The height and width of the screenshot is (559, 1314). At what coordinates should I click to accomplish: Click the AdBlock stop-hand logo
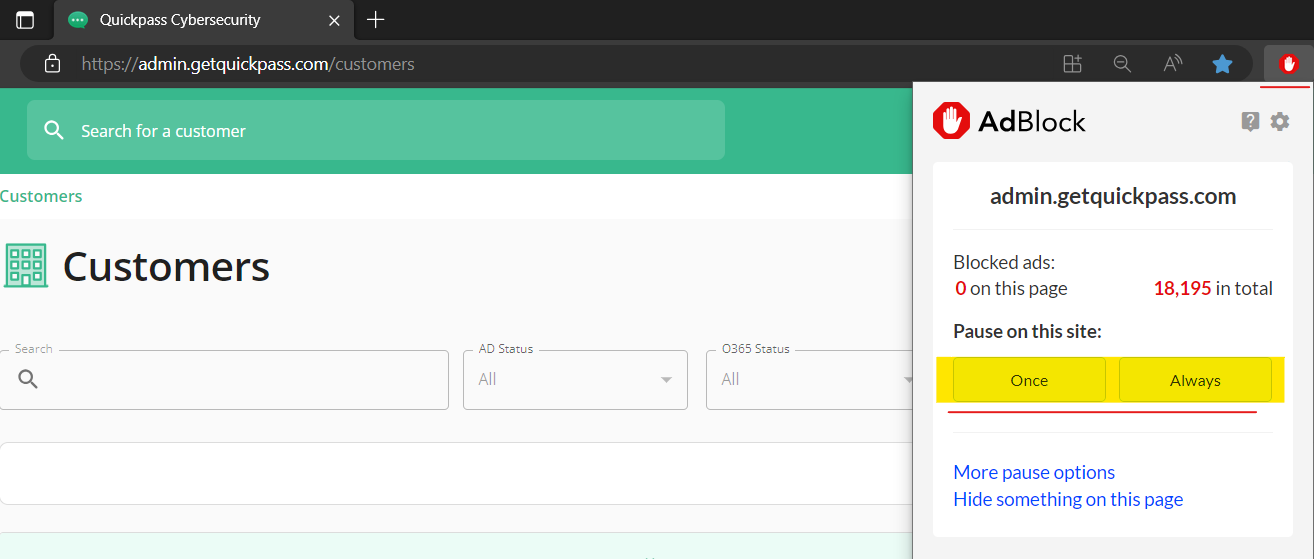[951, 121]
